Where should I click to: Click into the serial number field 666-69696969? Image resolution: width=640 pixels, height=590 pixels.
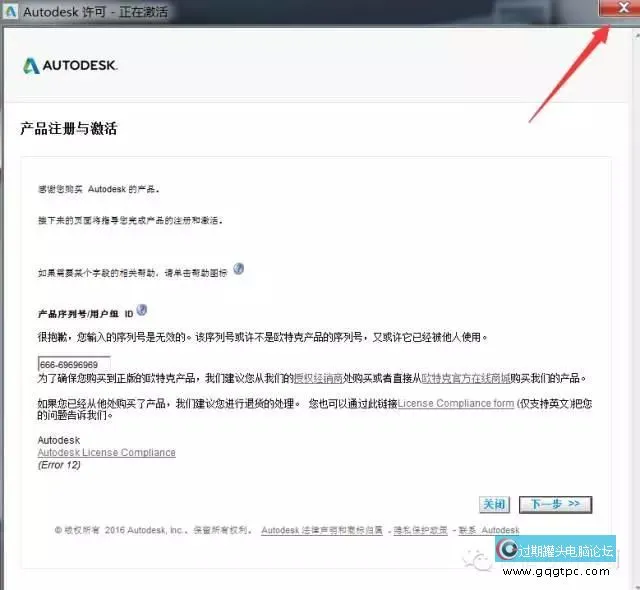(74, 364)
